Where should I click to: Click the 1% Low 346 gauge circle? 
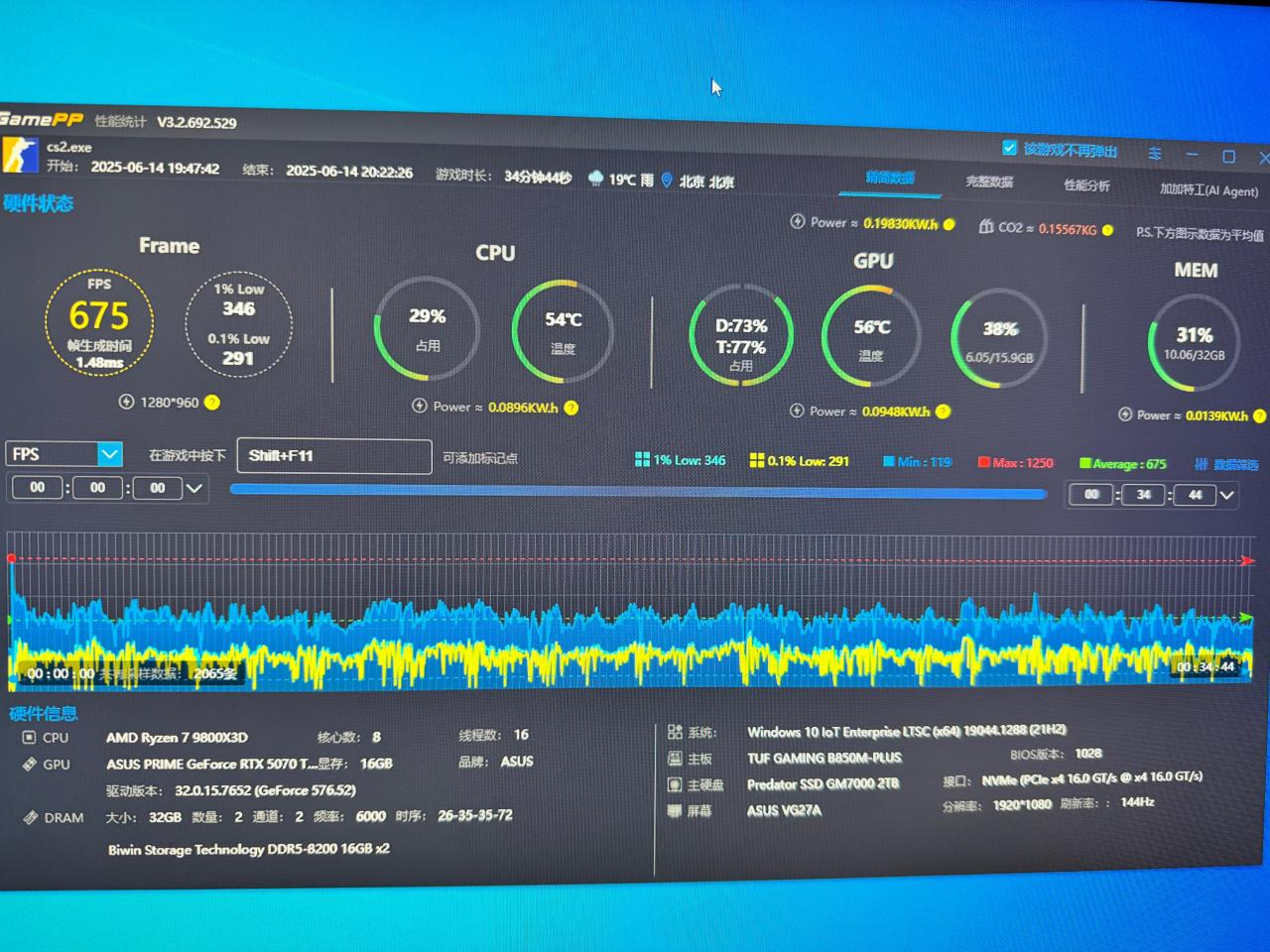(238, 323)
